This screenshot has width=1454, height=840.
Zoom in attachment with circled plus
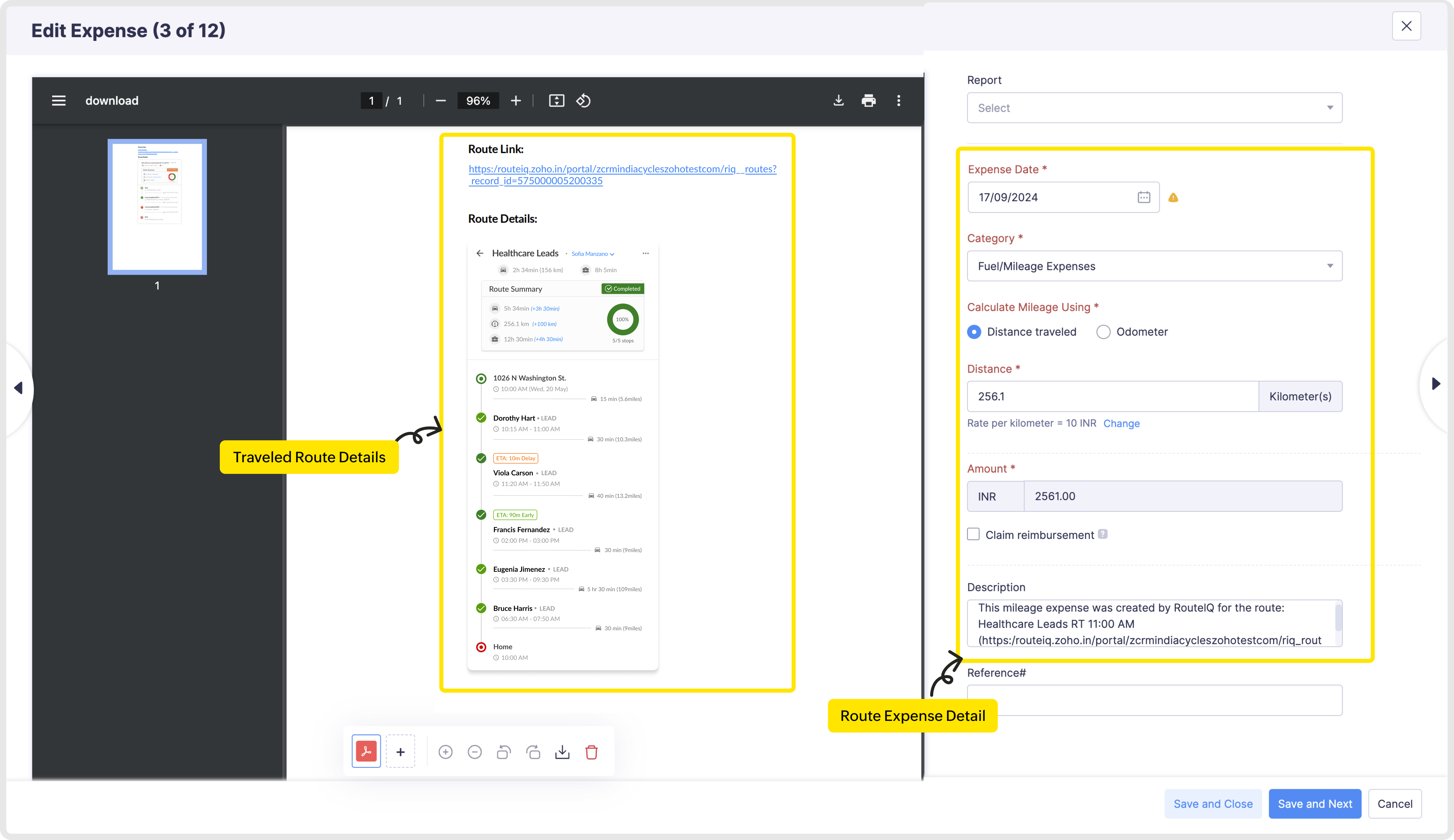click(x=445, y=752)
